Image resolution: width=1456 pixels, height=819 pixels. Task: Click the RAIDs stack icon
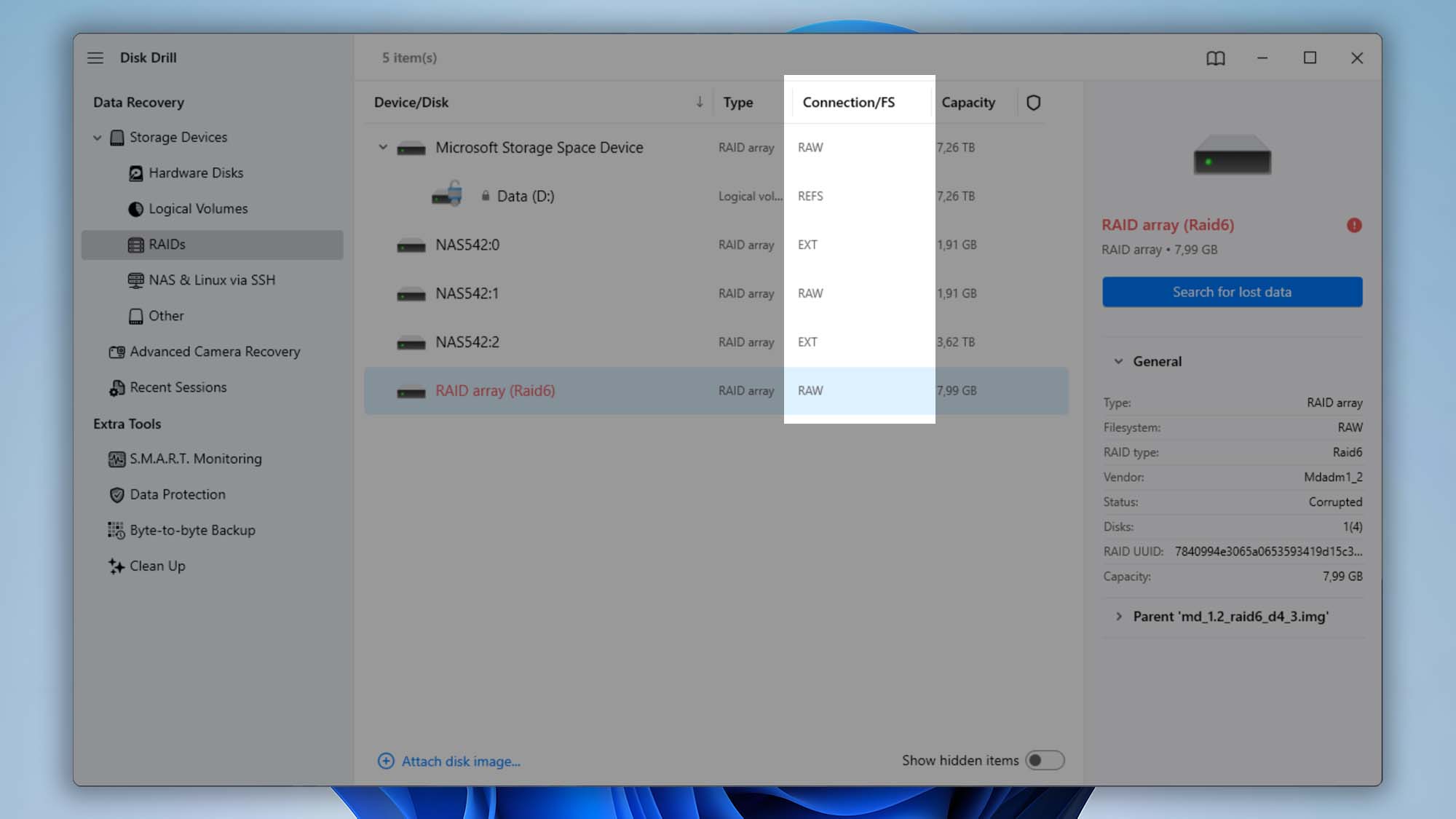(135, 245)
